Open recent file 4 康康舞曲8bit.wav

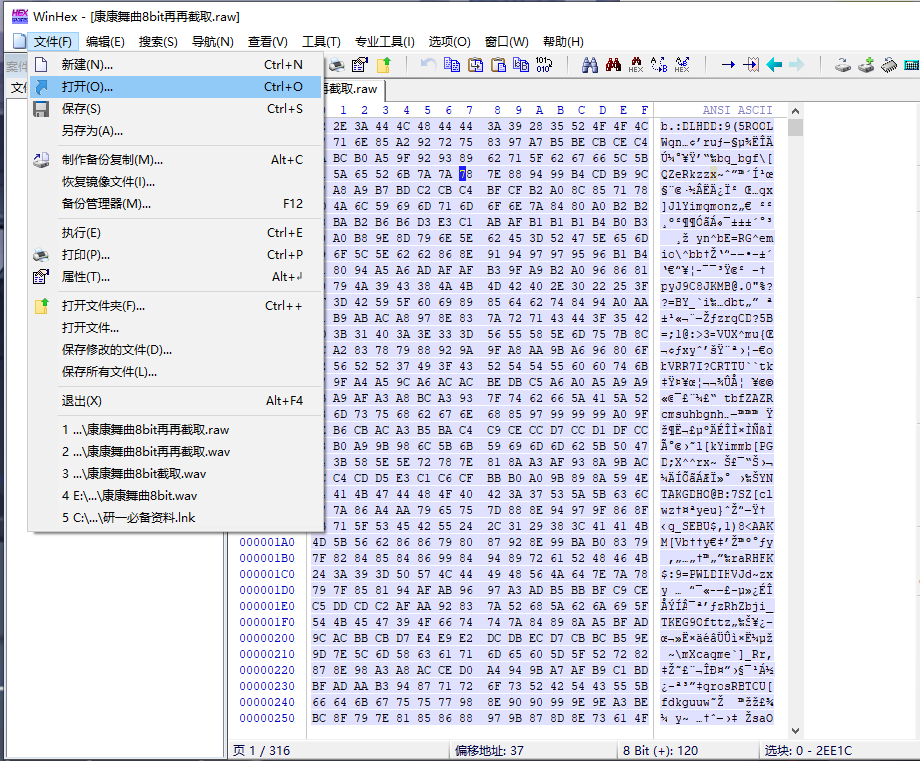point(175,496)
